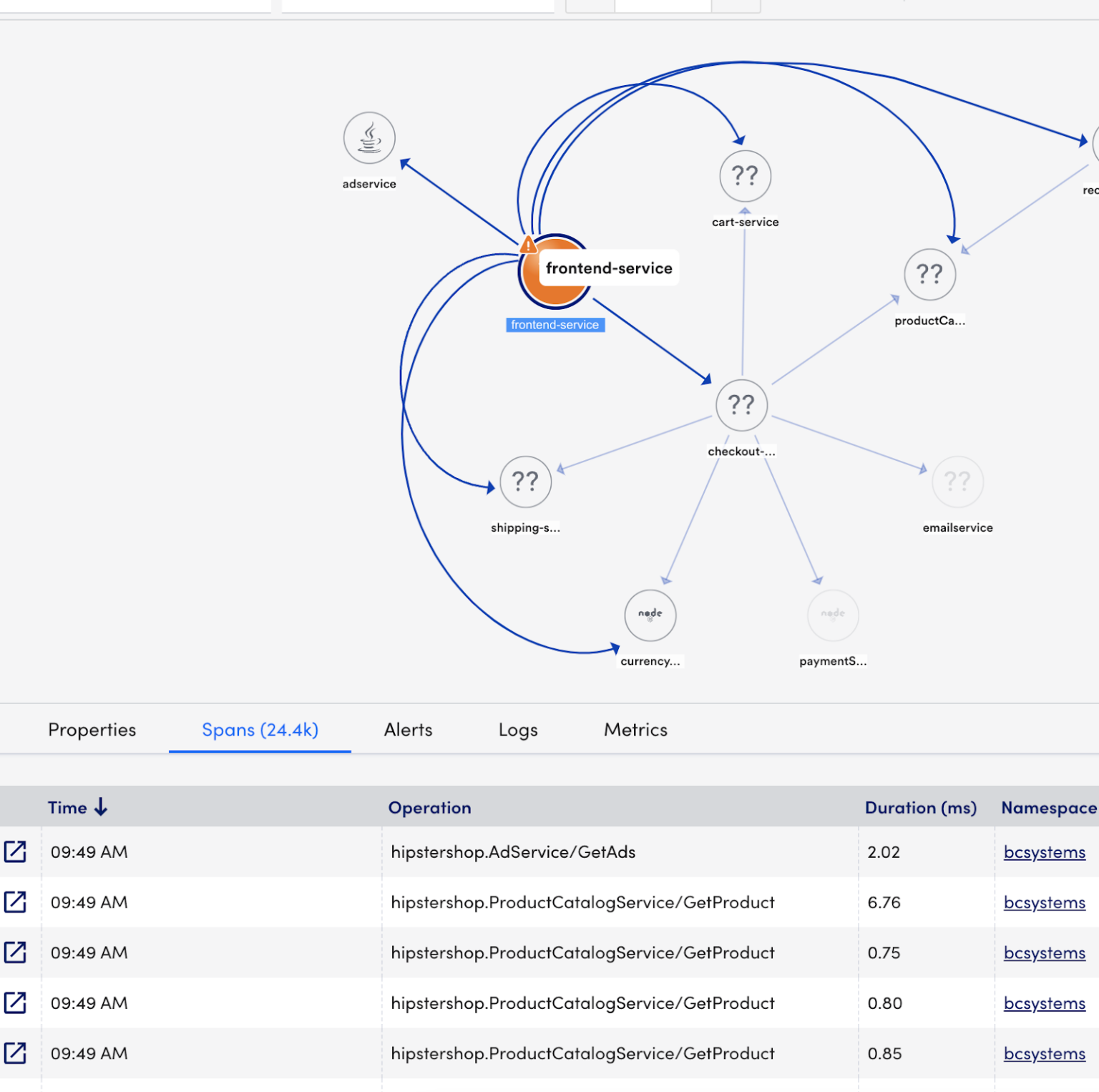Select the emailservice node

(x=958, y=482)
